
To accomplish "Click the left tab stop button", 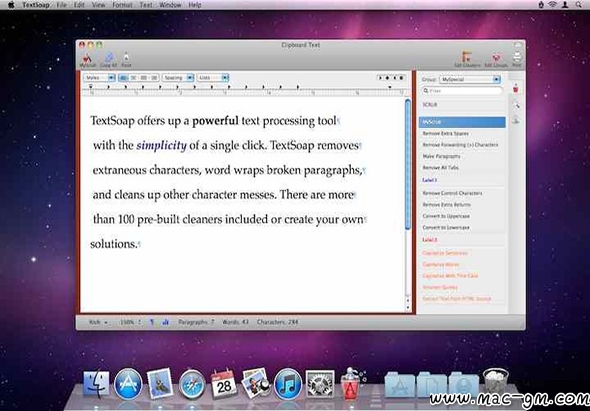I will coord(380,78).
